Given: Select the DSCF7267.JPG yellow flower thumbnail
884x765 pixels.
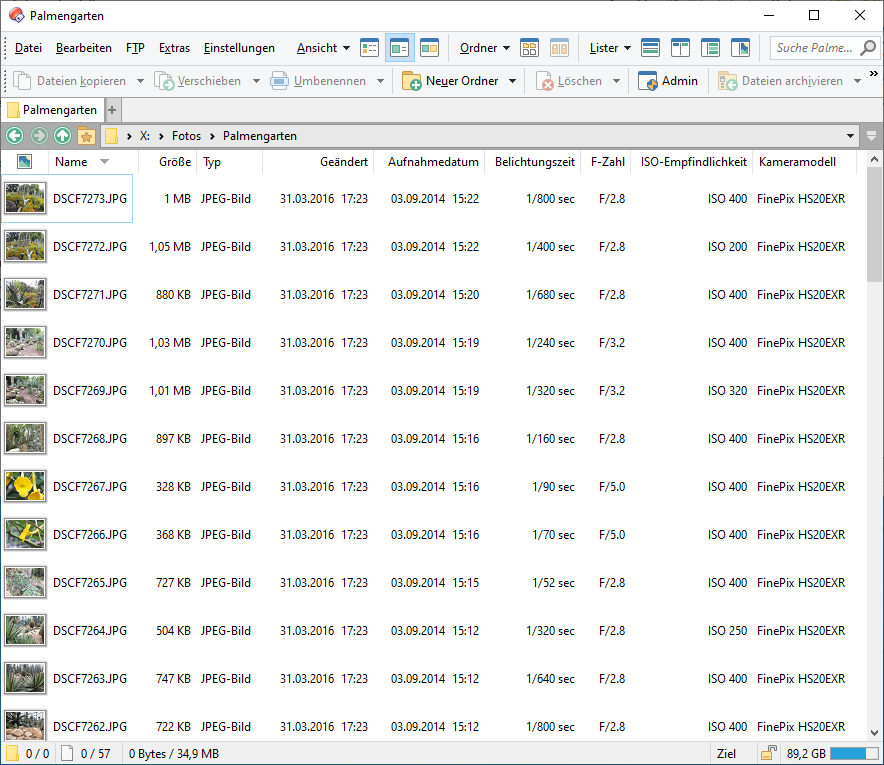Looking at the screenshot, I should [25, 487].
